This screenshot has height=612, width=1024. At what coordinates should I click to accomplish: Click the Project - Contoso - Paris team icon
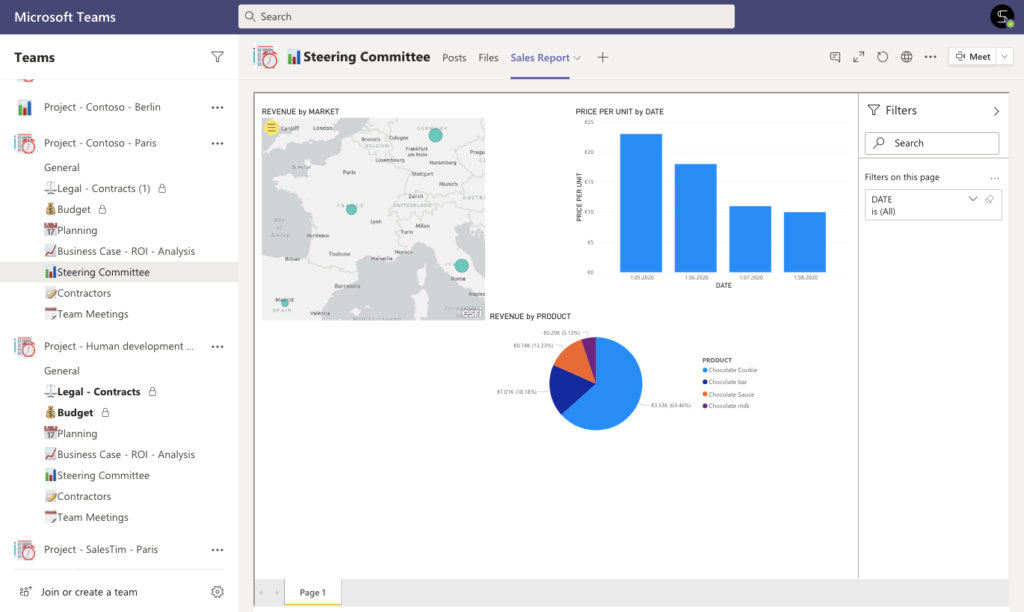point(25,143)
